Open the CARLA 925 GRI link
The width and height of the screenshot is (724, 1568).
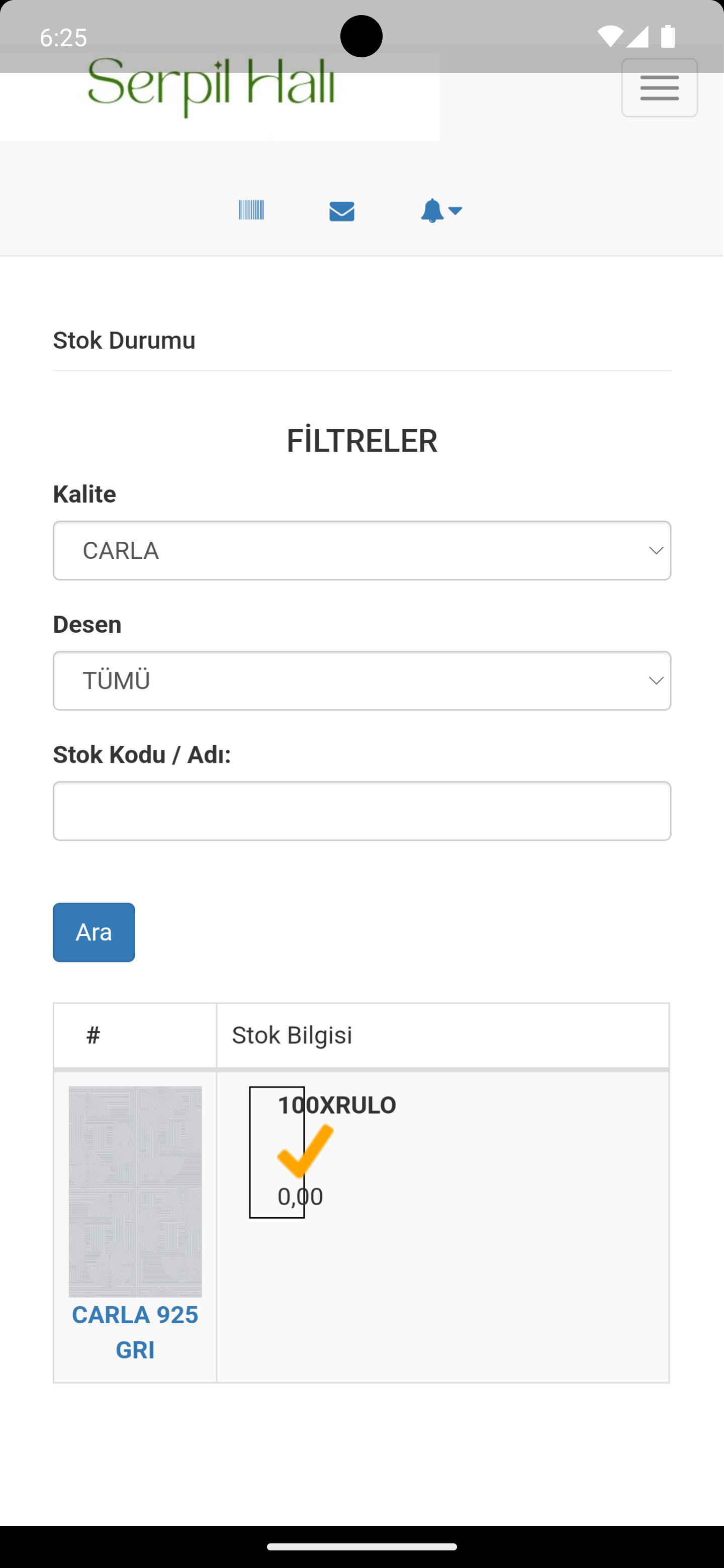pos(135,1332)
